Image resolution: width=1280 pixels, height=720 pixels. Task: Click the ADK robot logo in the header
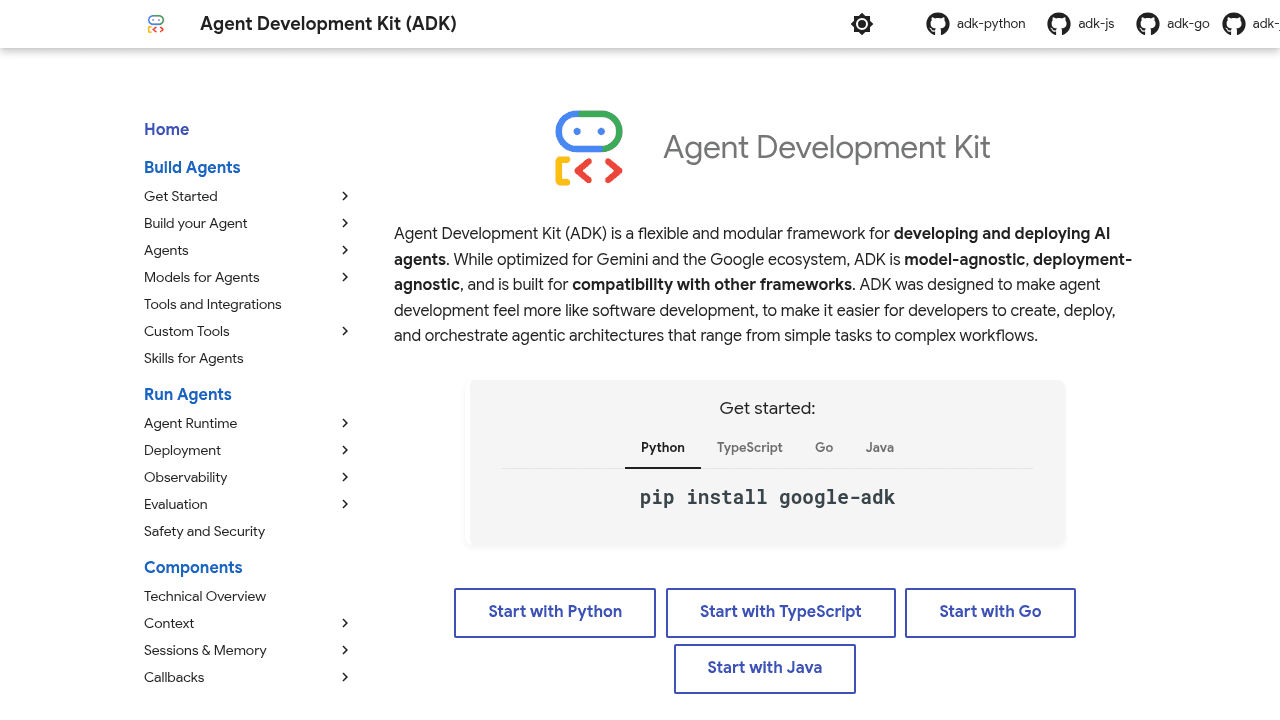pyautogui.click(x=156, y=23)
